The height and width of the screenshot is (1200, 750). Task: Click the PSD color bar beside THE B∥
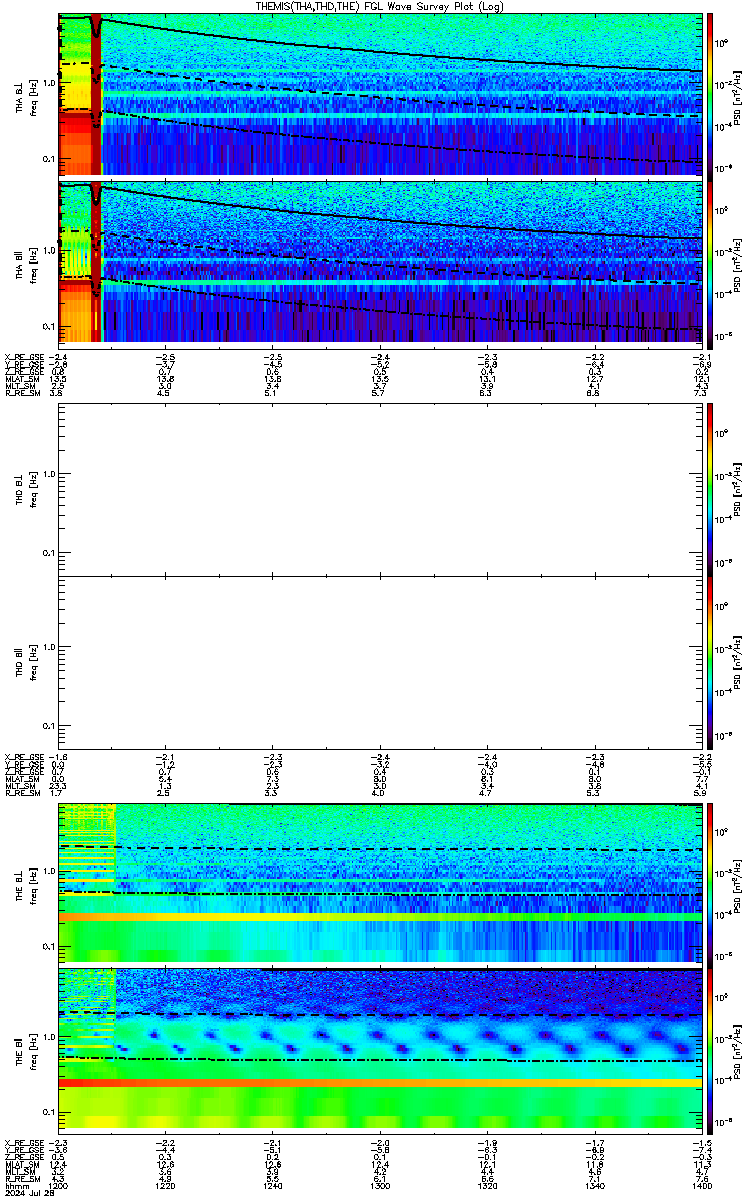point(710,1050)
